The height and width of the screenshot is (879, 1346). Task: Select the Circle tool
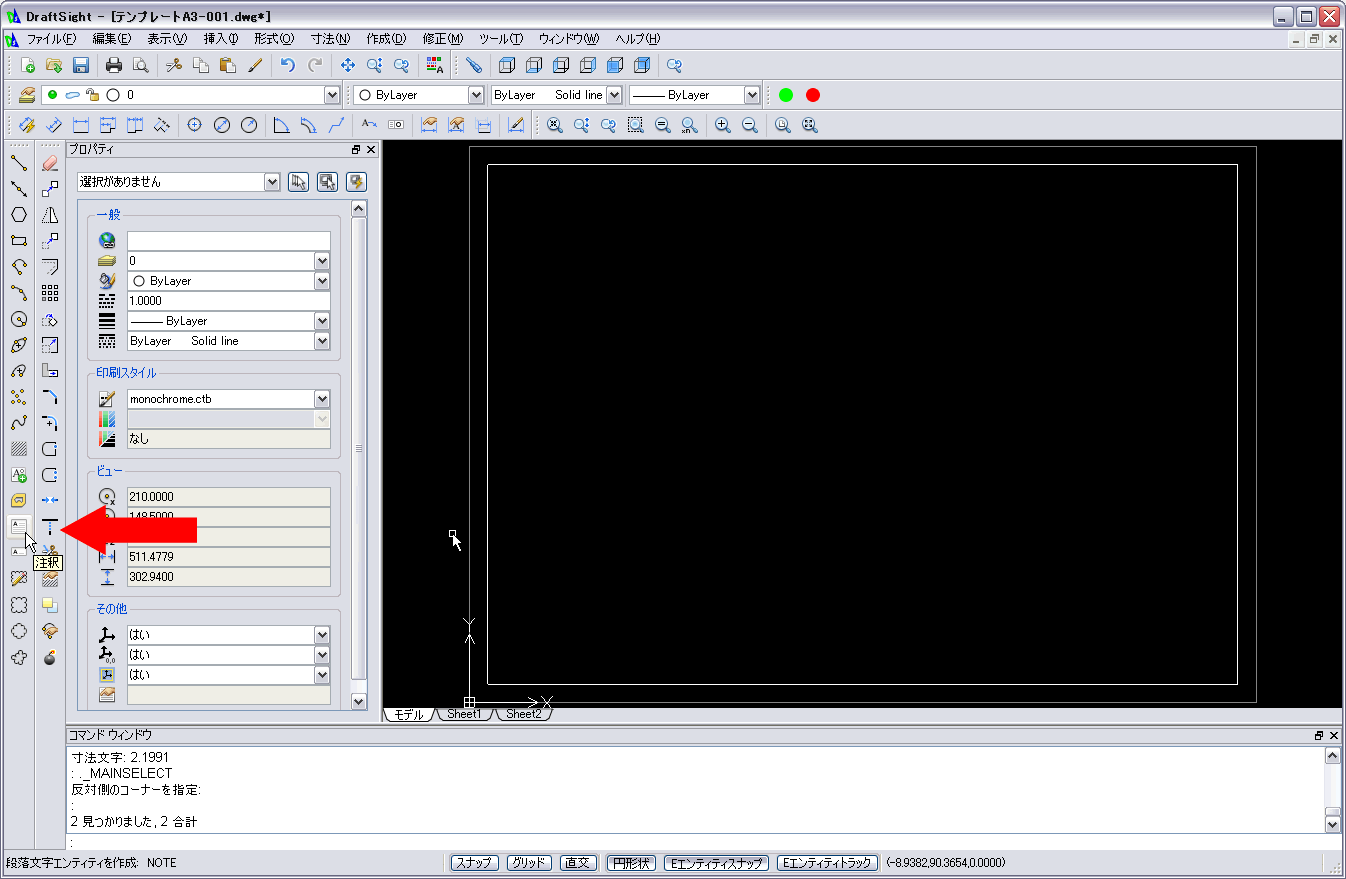(18, 319)
